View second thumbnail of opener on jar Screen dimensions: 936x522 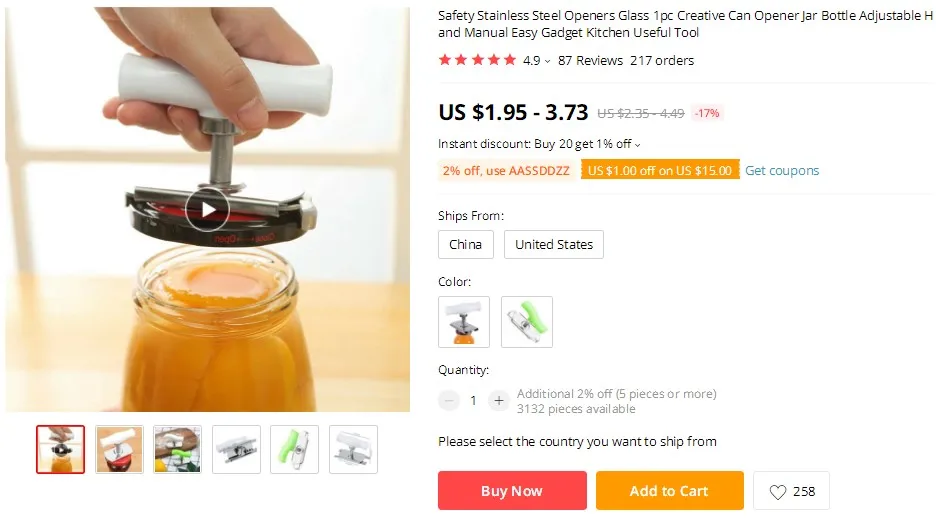click(119, 449)
